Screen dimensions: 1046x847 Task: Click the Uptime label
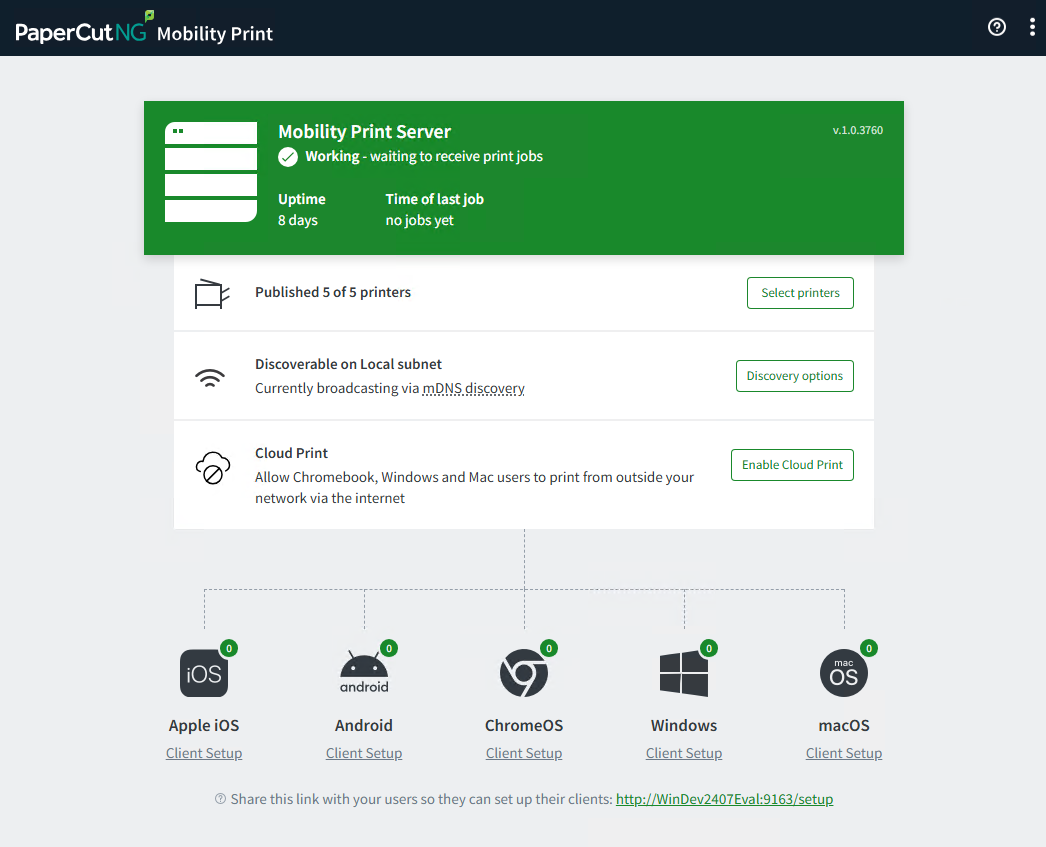coord(302,199)
